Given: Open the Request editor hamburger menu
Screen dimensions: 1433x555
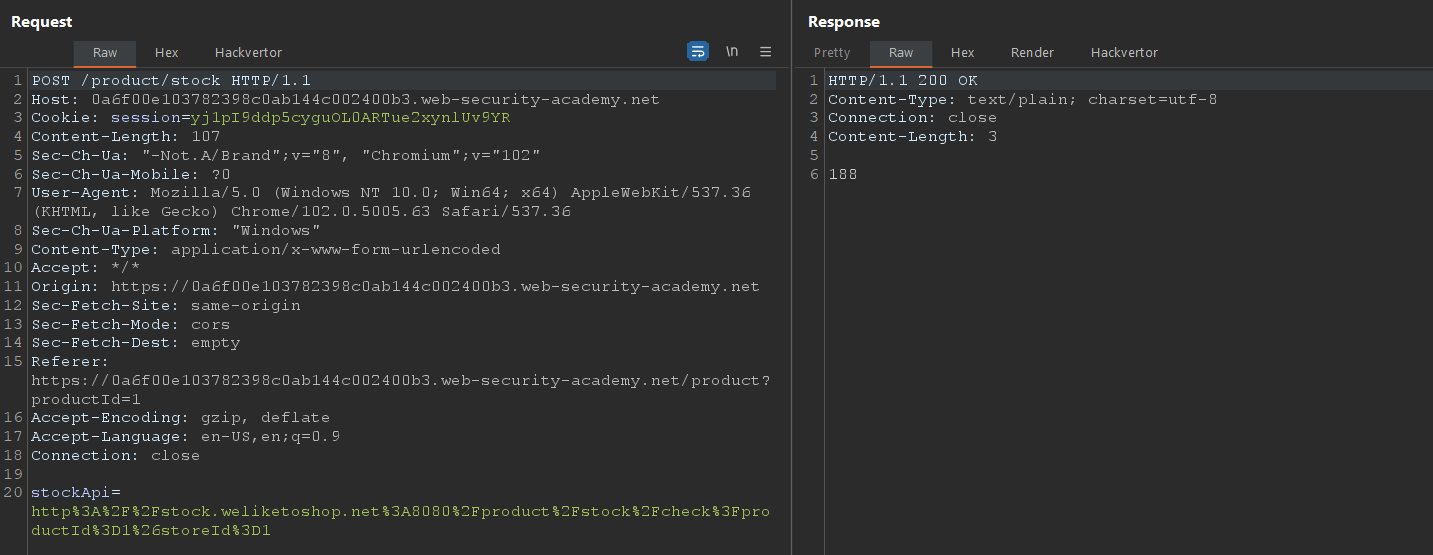Looking at the screenshot, I should [x=766, y=51].
